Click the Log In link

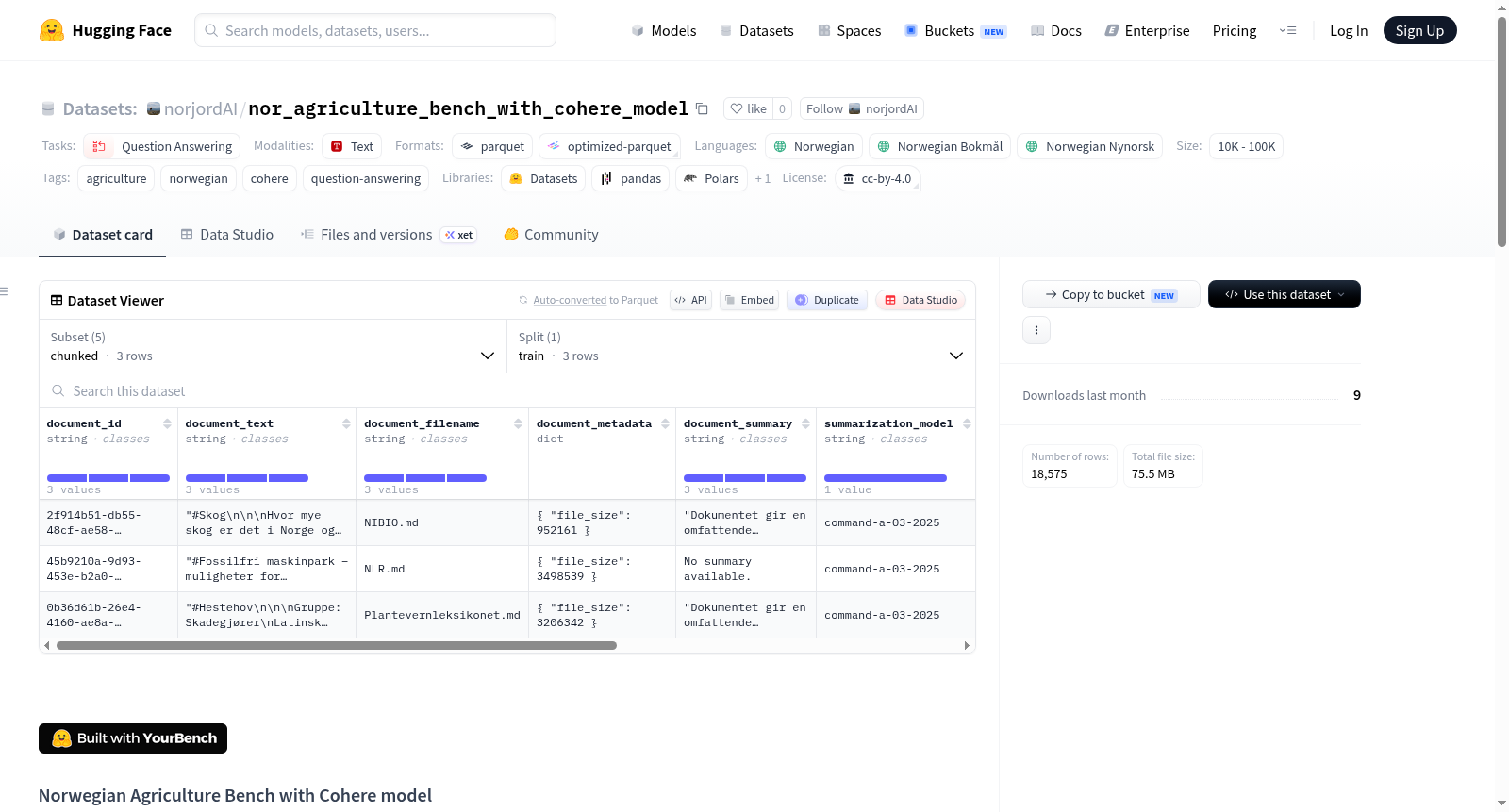tap(1349, 30)
